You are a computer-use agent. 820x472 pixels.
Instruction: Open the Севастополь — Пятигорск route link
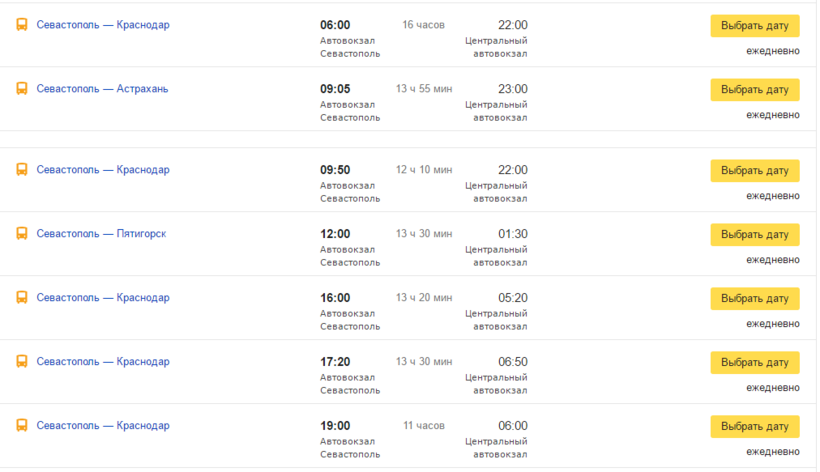(101, 233)
